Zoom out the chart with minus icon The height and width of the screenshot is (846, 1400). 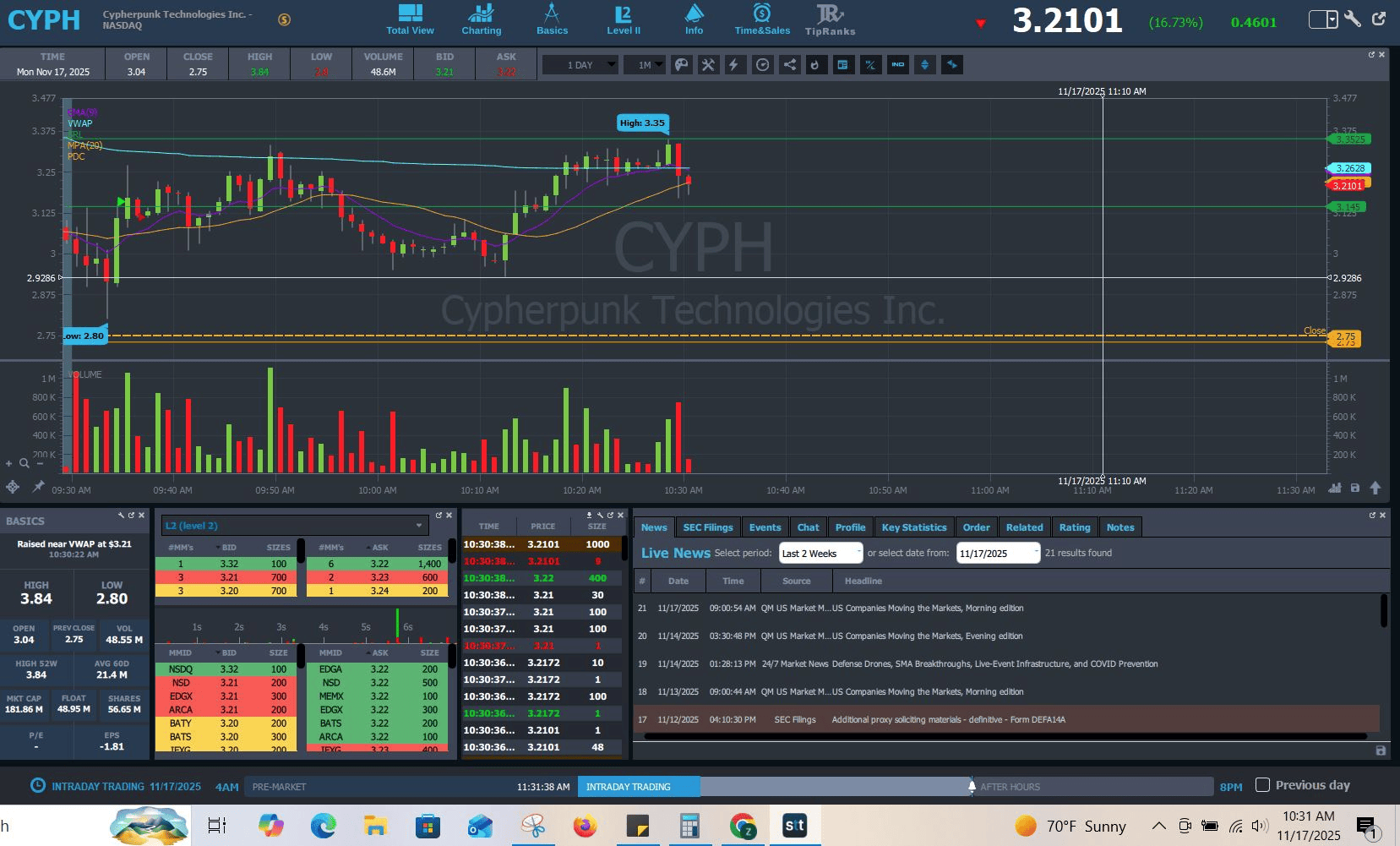pos(40,463)
